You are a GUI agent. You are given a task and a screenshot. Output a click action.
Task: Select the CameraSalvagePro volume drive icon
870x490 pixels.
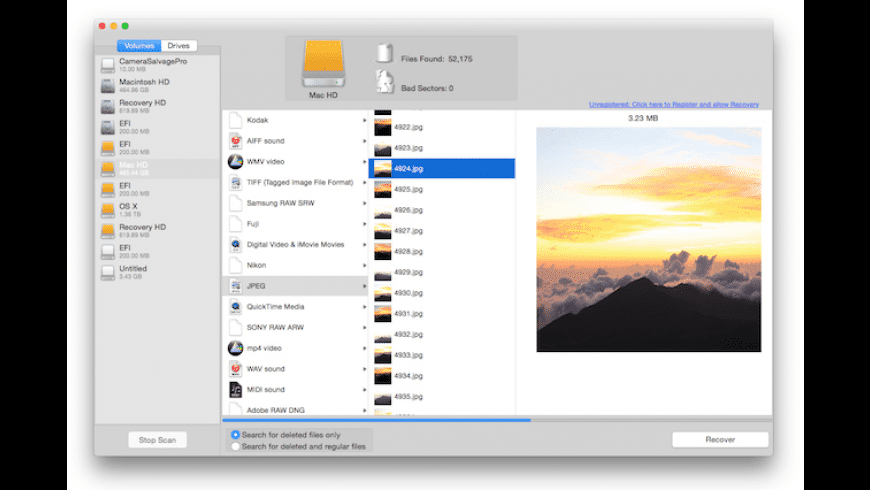coord(107,65)
